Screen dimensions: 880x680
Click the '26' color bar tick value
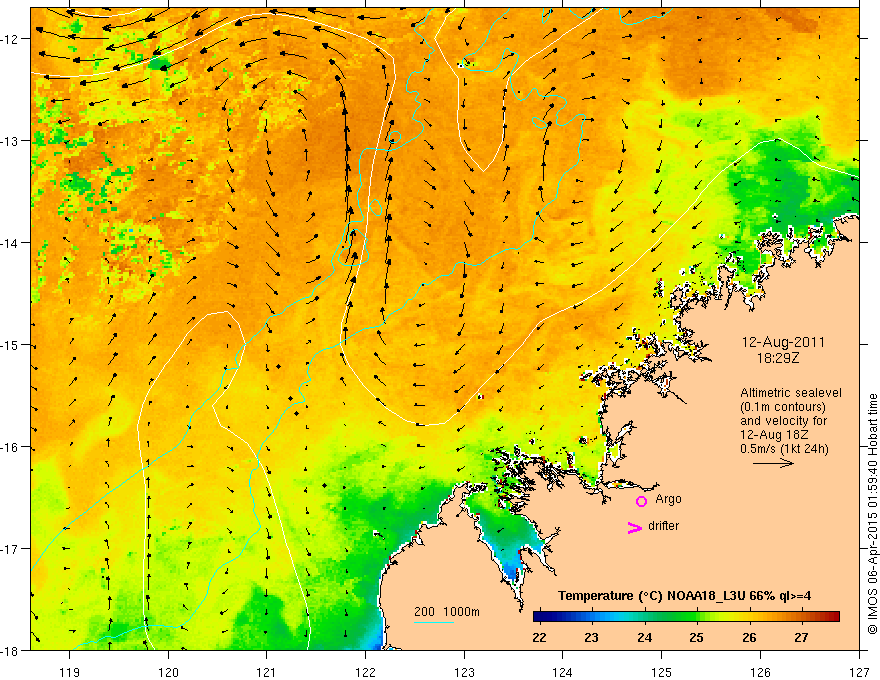749,637
